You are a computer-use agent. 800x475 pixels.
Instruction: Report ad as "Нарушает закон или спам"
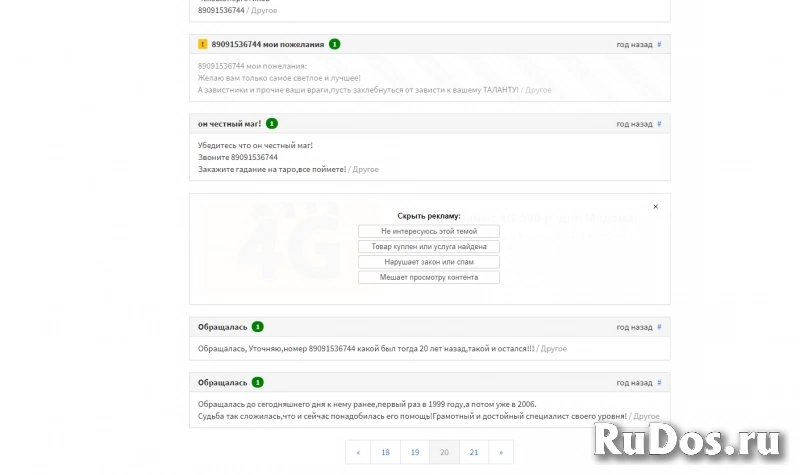coord(429,262)
